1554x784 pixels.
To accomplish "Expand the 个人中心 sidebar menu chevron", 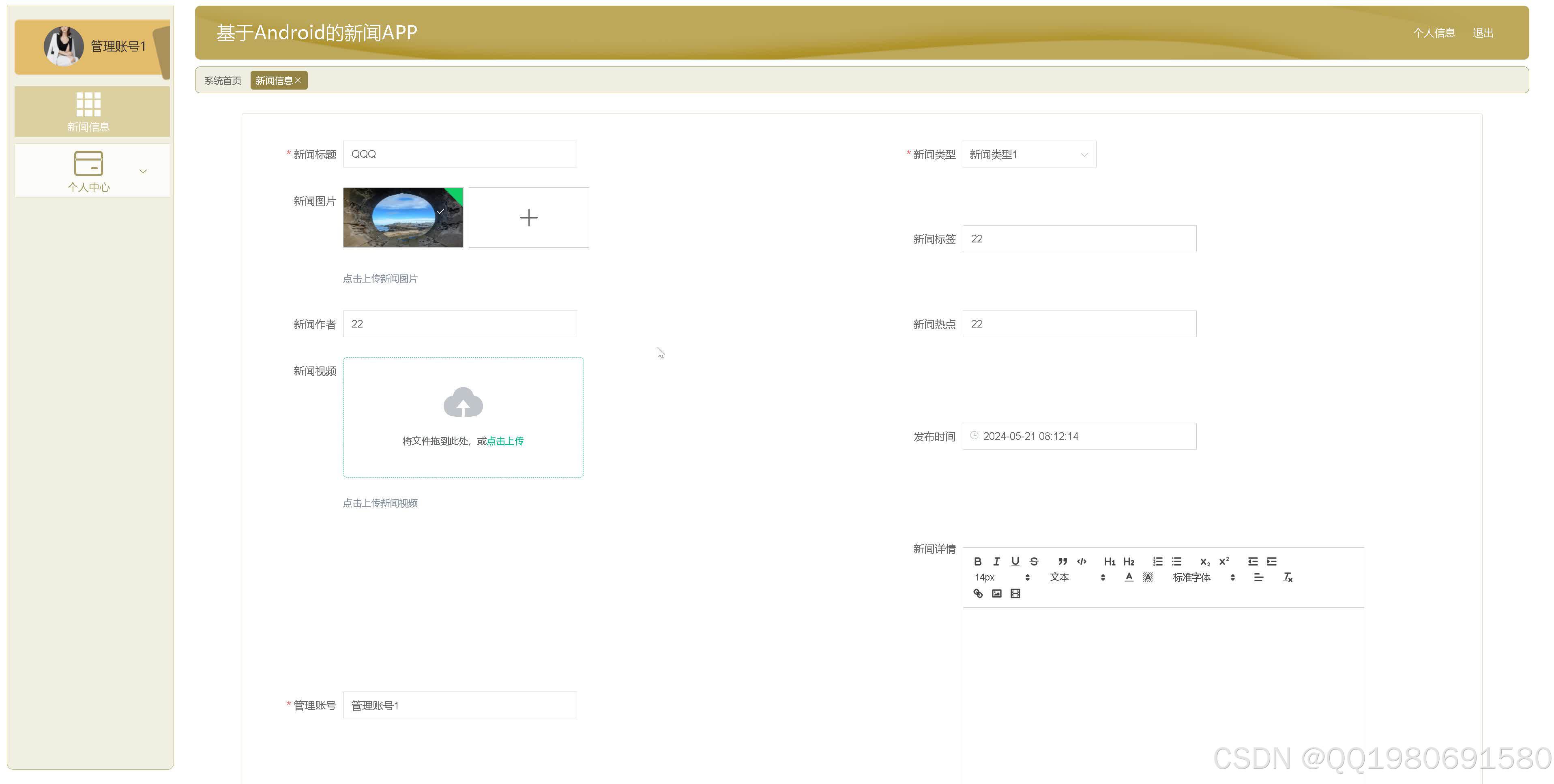I will 143,171.
